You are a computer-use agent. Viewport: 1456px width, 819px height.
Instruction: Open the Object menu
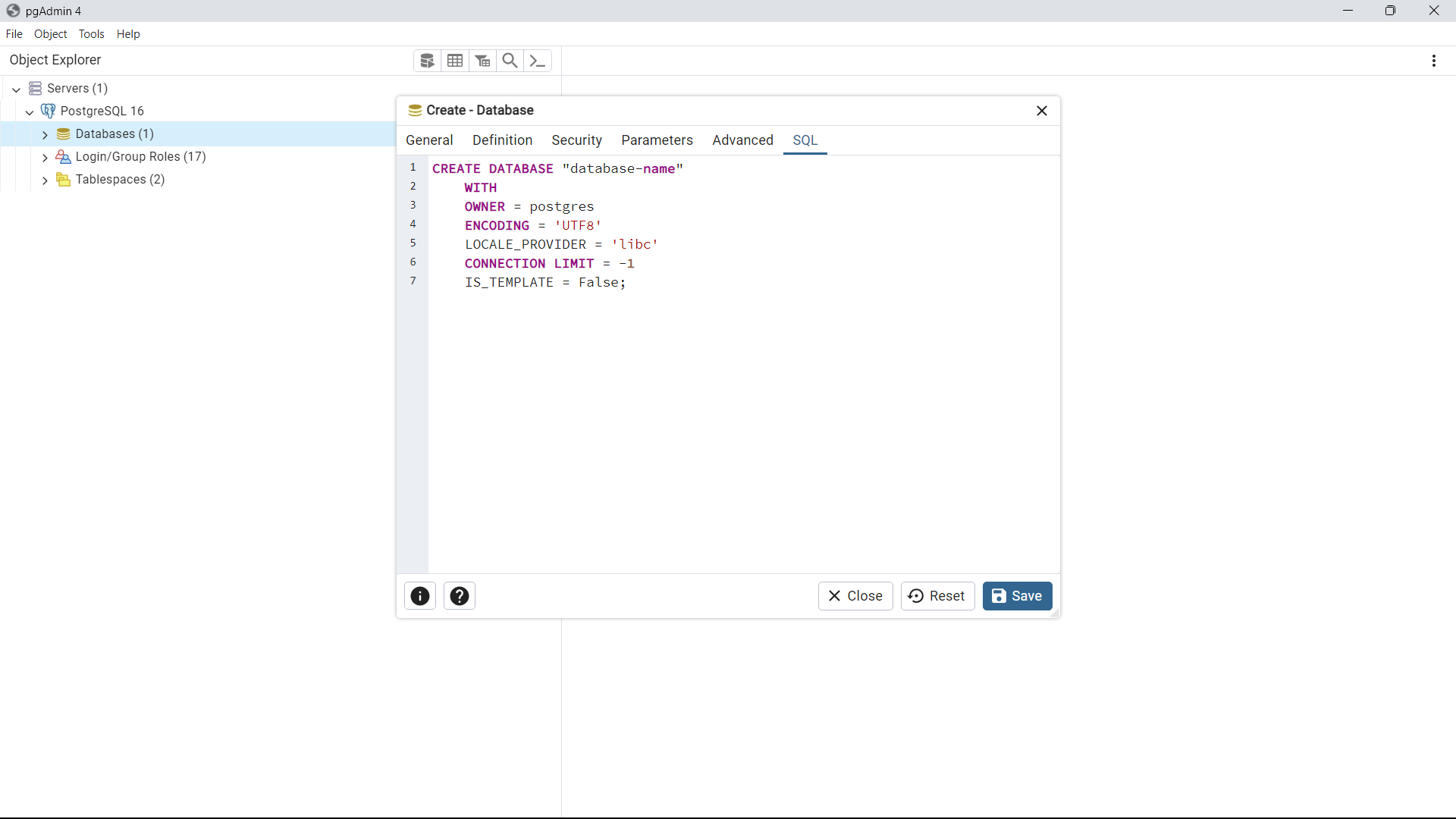click(51, 34)
